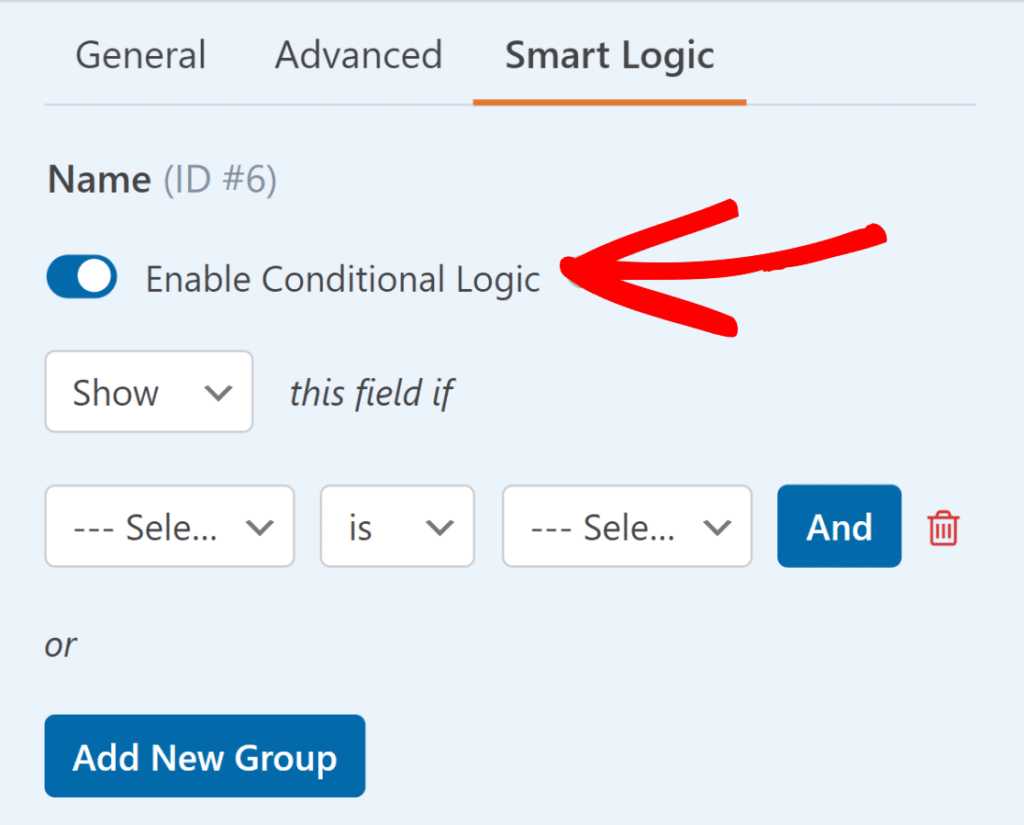Image resolution: width=1024 pixels, height=825 pixels.
Task: Remove the condition rule via red trash icon
Action: (941, 526)
